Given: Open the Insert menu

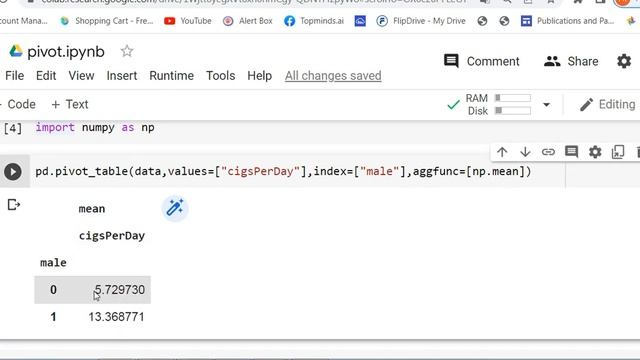Looking at the screenshot, I should coord(122,76).
